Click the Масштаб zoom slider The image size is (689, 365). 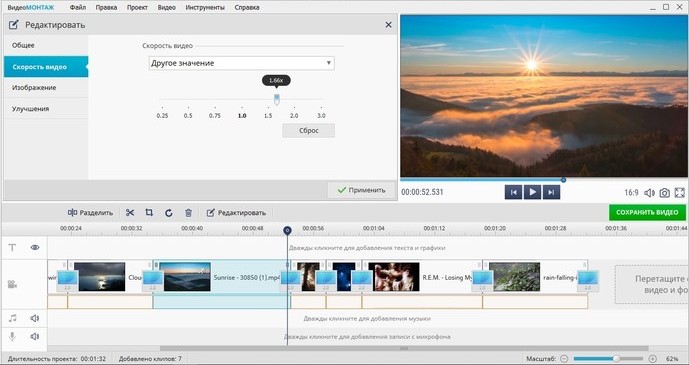608,359
